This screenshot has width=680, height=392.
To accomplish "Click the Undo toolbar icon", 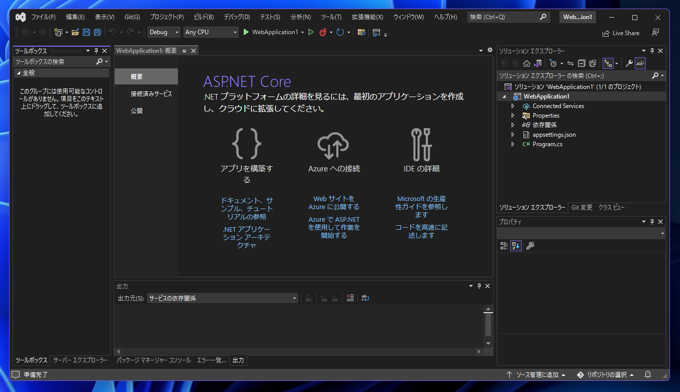I will click(112, 32).
